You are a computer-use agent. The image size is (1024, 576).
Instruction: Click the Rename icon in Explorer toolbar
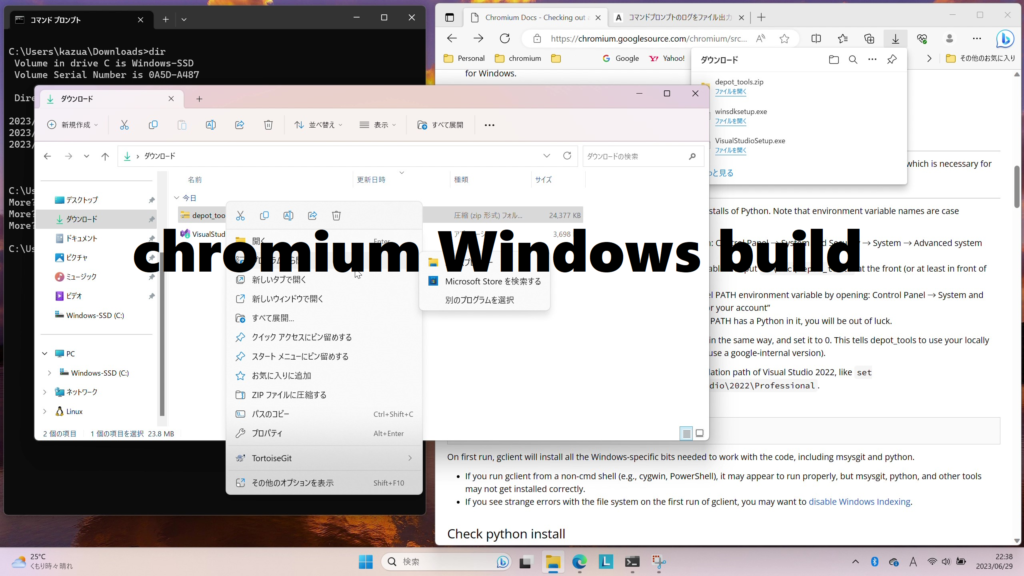coord(211,124)
